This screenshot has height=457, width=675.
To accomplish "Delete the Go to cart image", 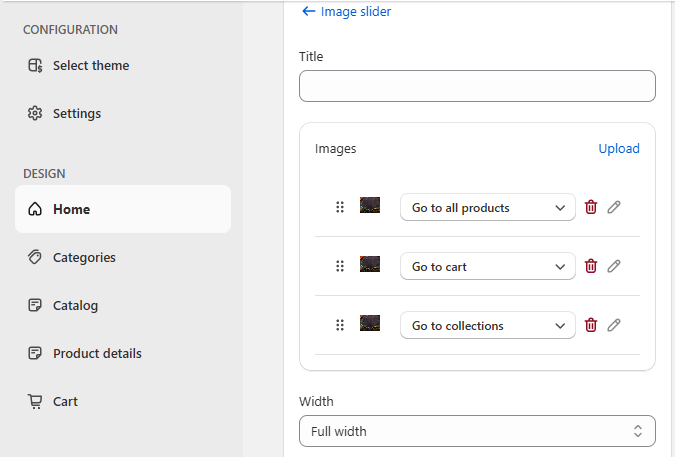I will (x=591, y=266).
